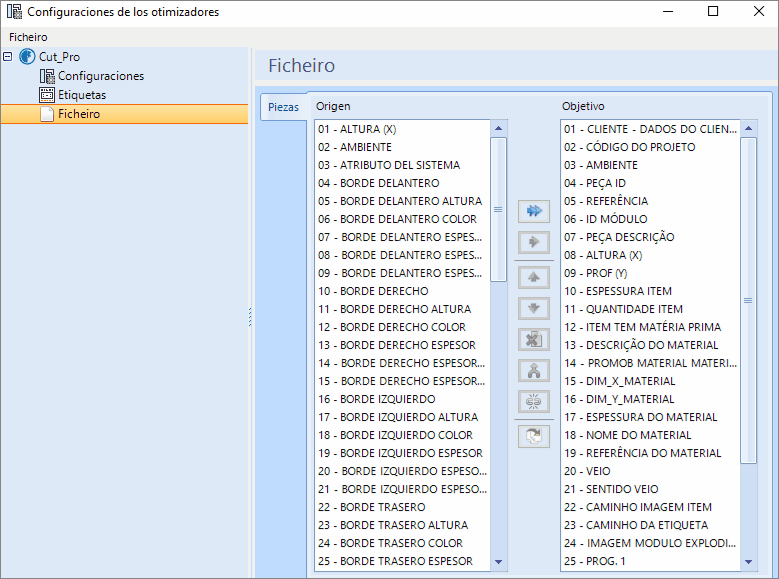Select '07 - PEÇA DESCRIÇÃO'

tap(650, 237)
